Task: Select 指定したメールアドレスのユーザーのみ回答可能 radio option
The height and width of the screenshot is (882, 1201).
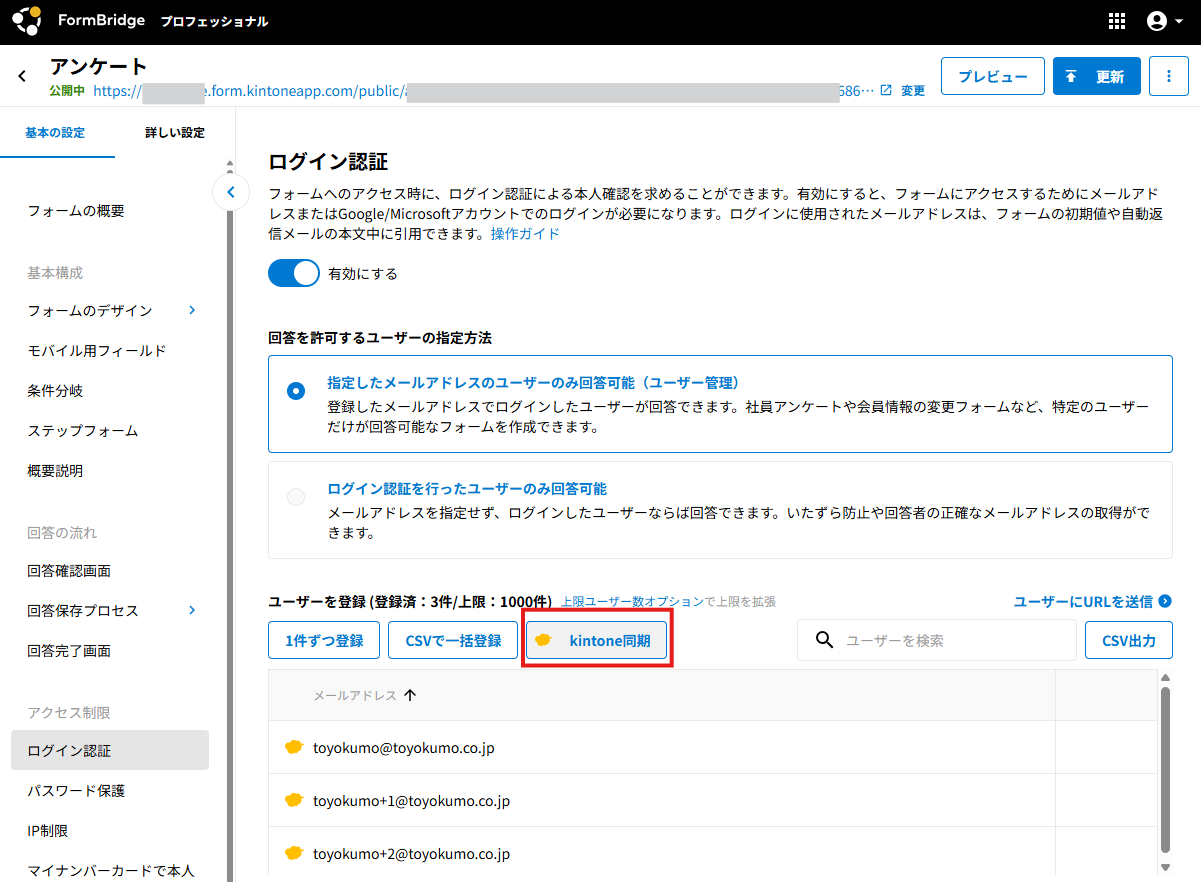Action: coord(296,391)
